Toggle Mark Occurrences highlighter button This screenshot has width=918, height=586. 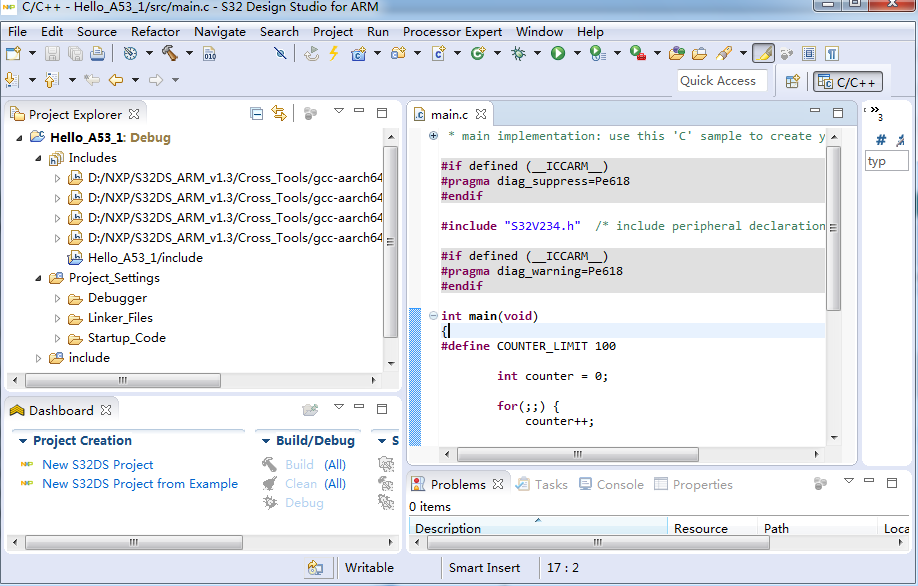[x=763, y=54]
